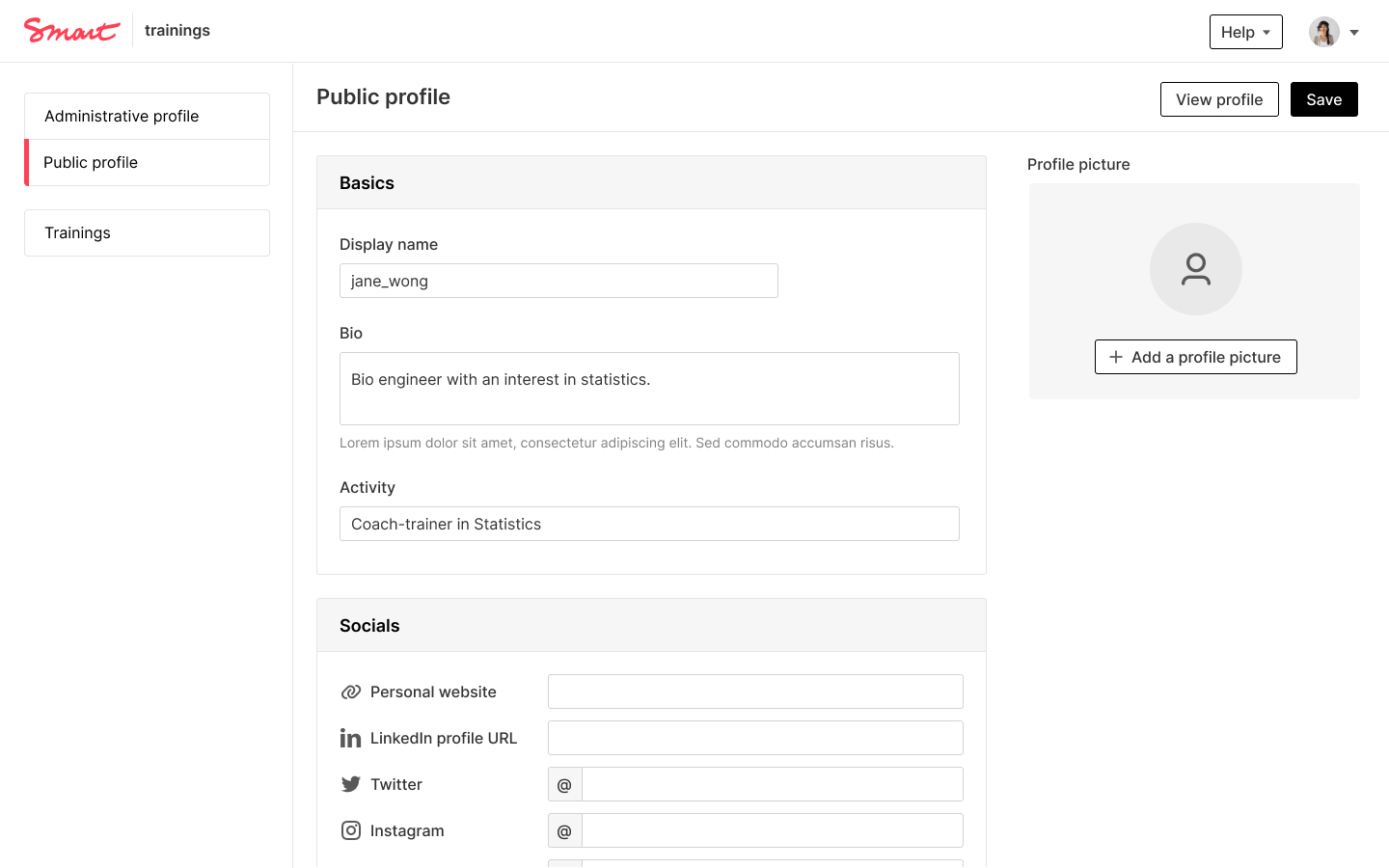The width and height of the screenshot is (1389, 868).
Task: Open the user avatar menu
Action: coord(1324,32)
